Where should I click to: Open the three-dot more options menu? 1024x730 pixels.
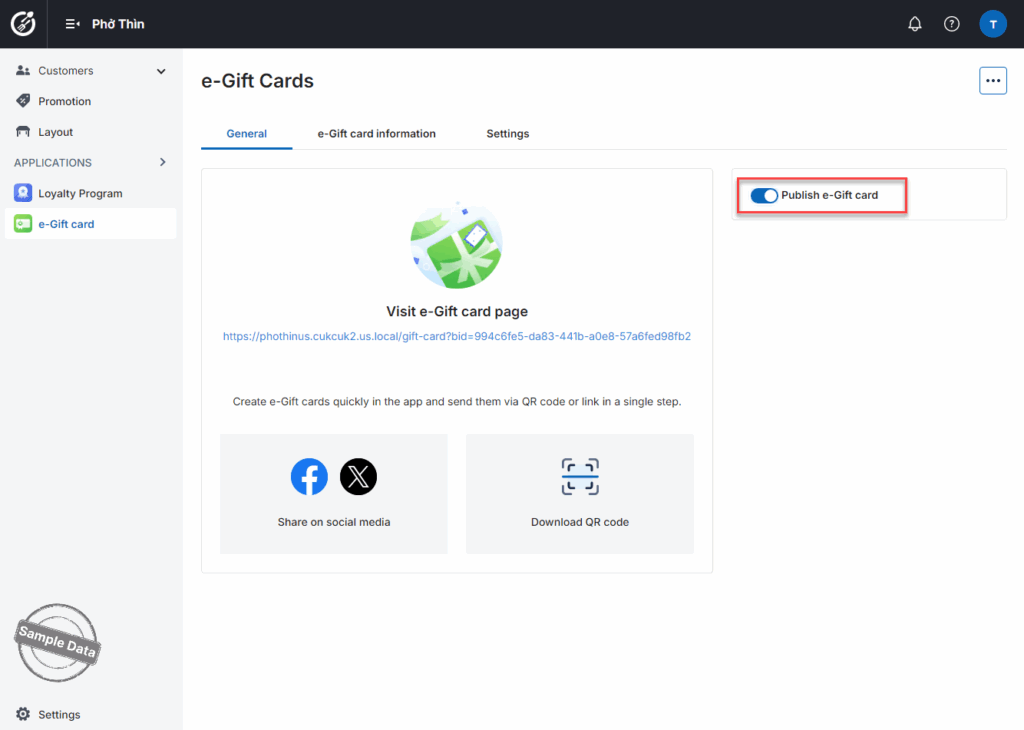(992, 81)
